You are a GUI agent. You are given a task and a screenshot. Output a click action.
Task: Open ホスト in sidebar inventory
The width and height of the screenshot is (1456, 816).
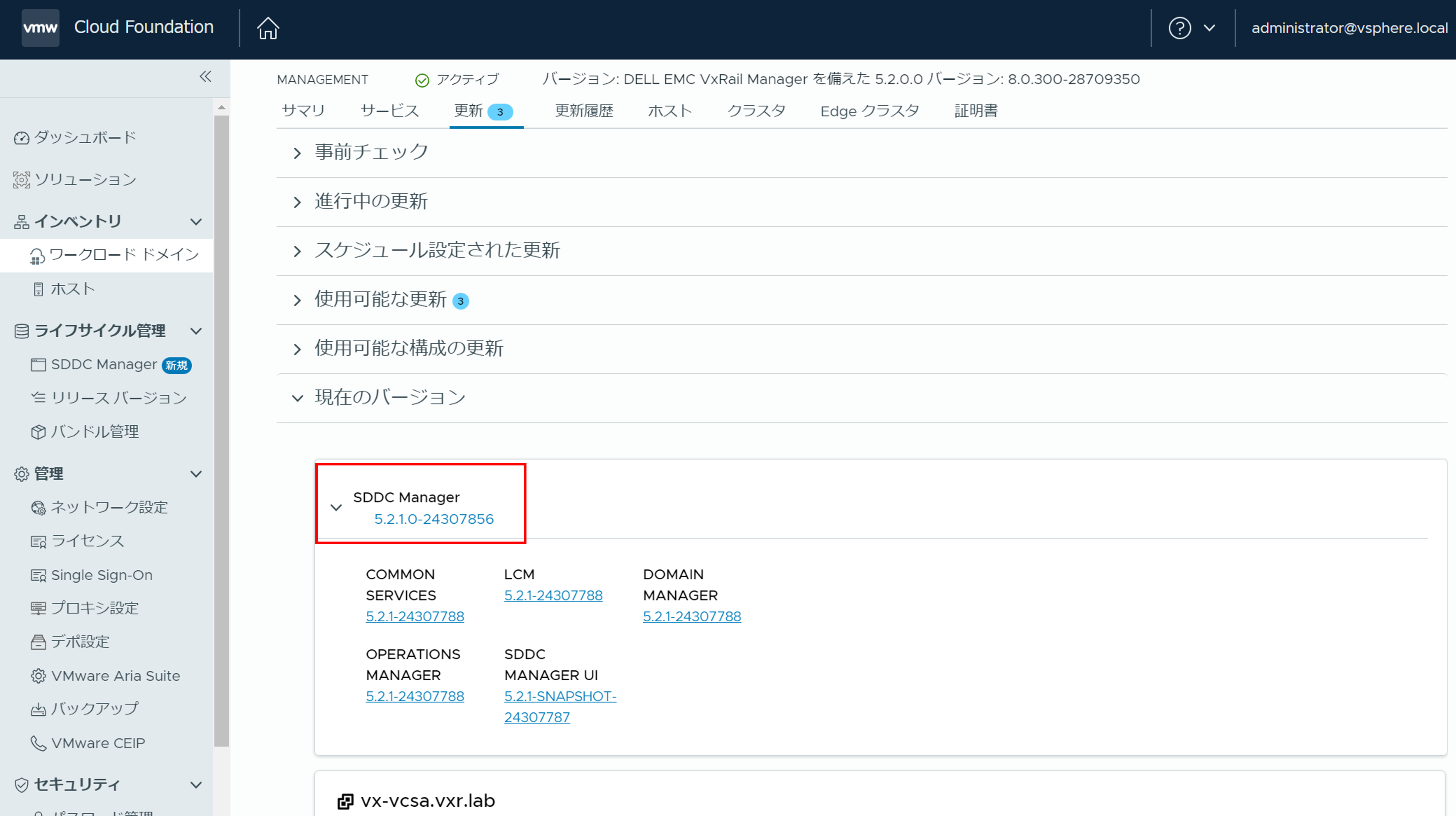[73, 289]
